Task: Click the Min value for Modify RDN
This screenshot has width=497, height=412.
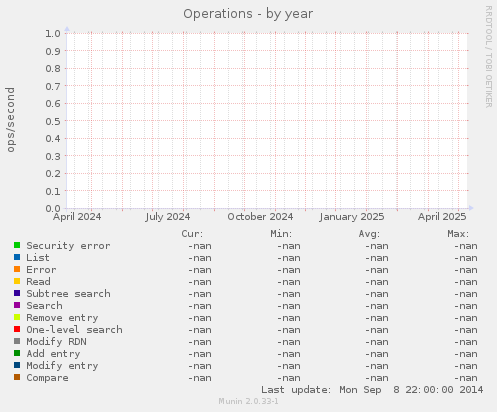Action: (289, 342)
